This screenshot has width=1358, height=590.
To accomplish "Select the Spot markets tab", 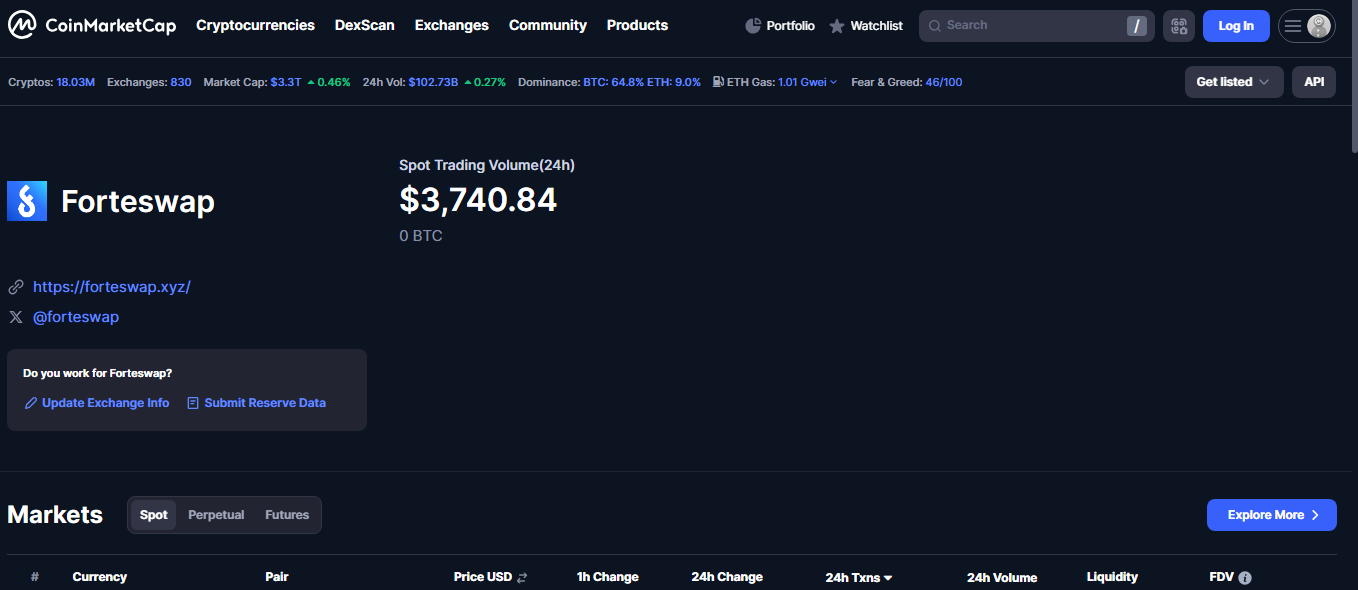I will click(x=154, y=515).
